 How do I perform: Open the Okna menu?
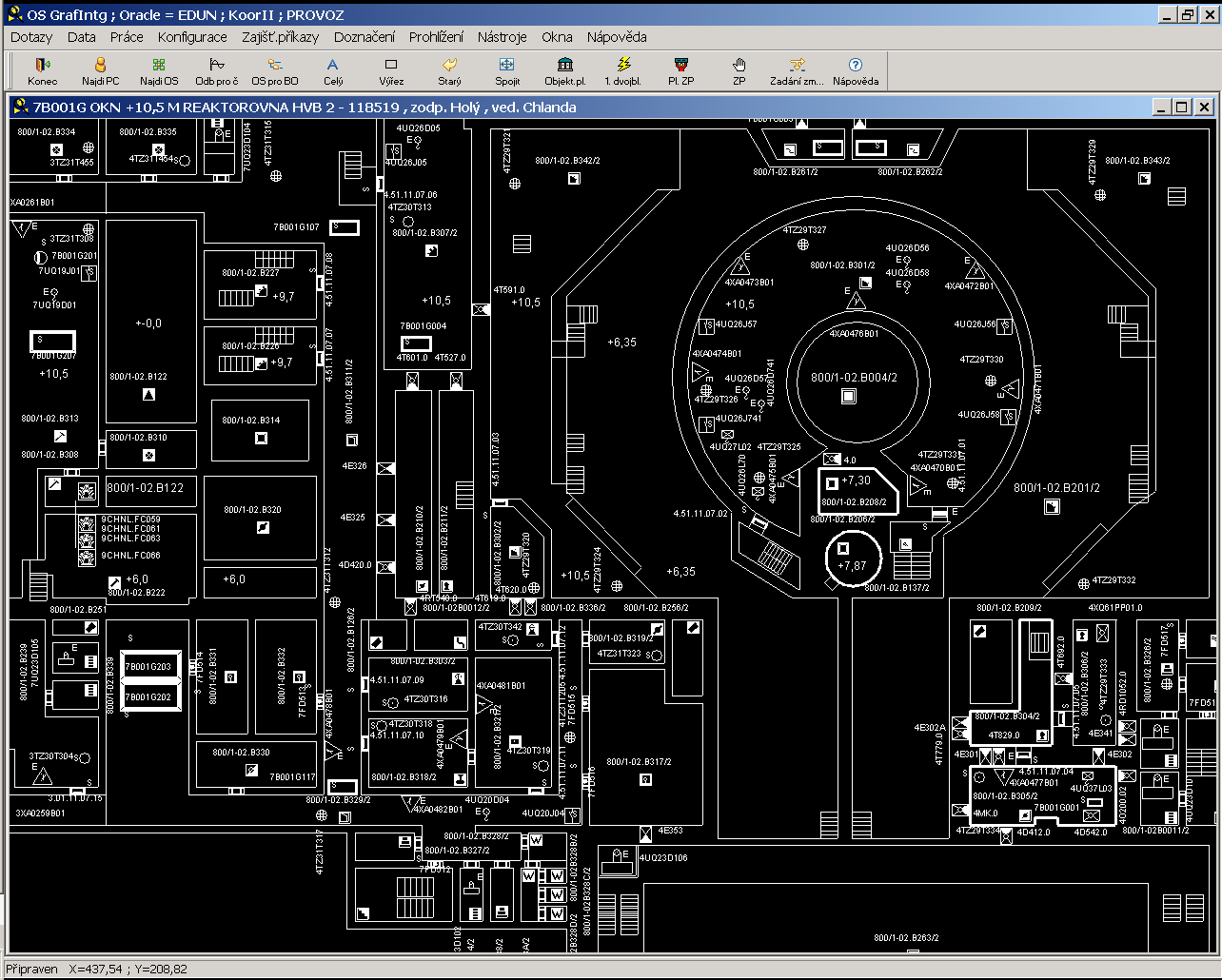[x=557, y=37]
